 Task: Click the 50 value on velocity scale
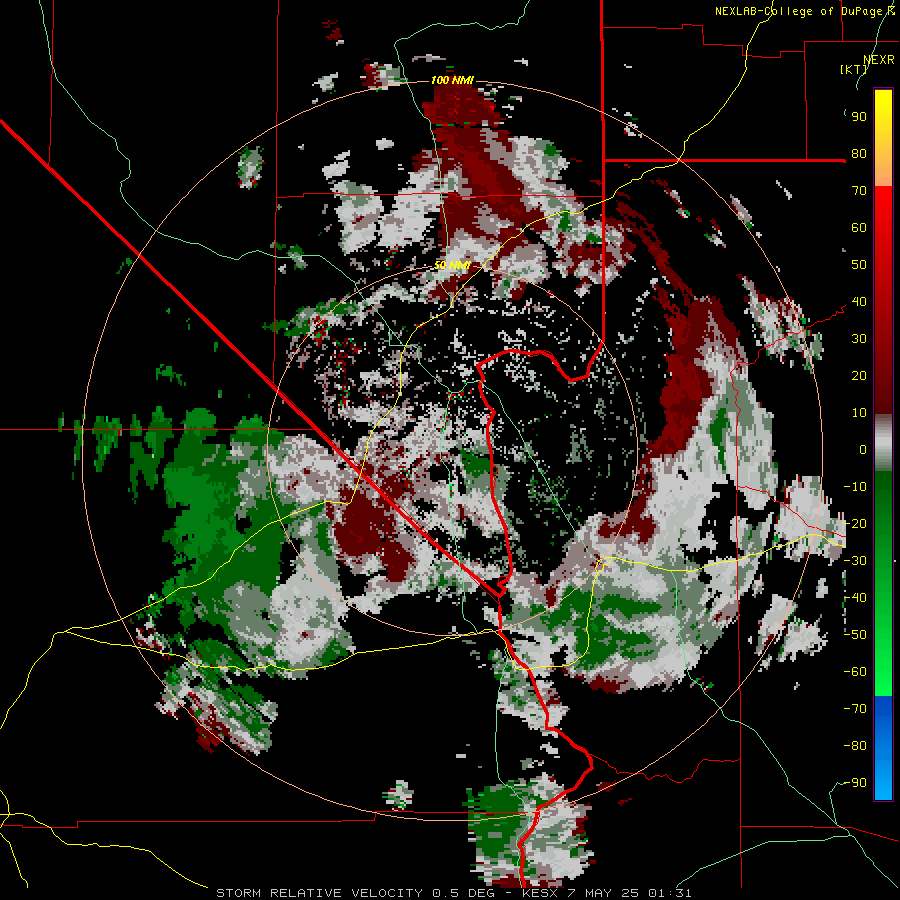[x=859, y=265]
